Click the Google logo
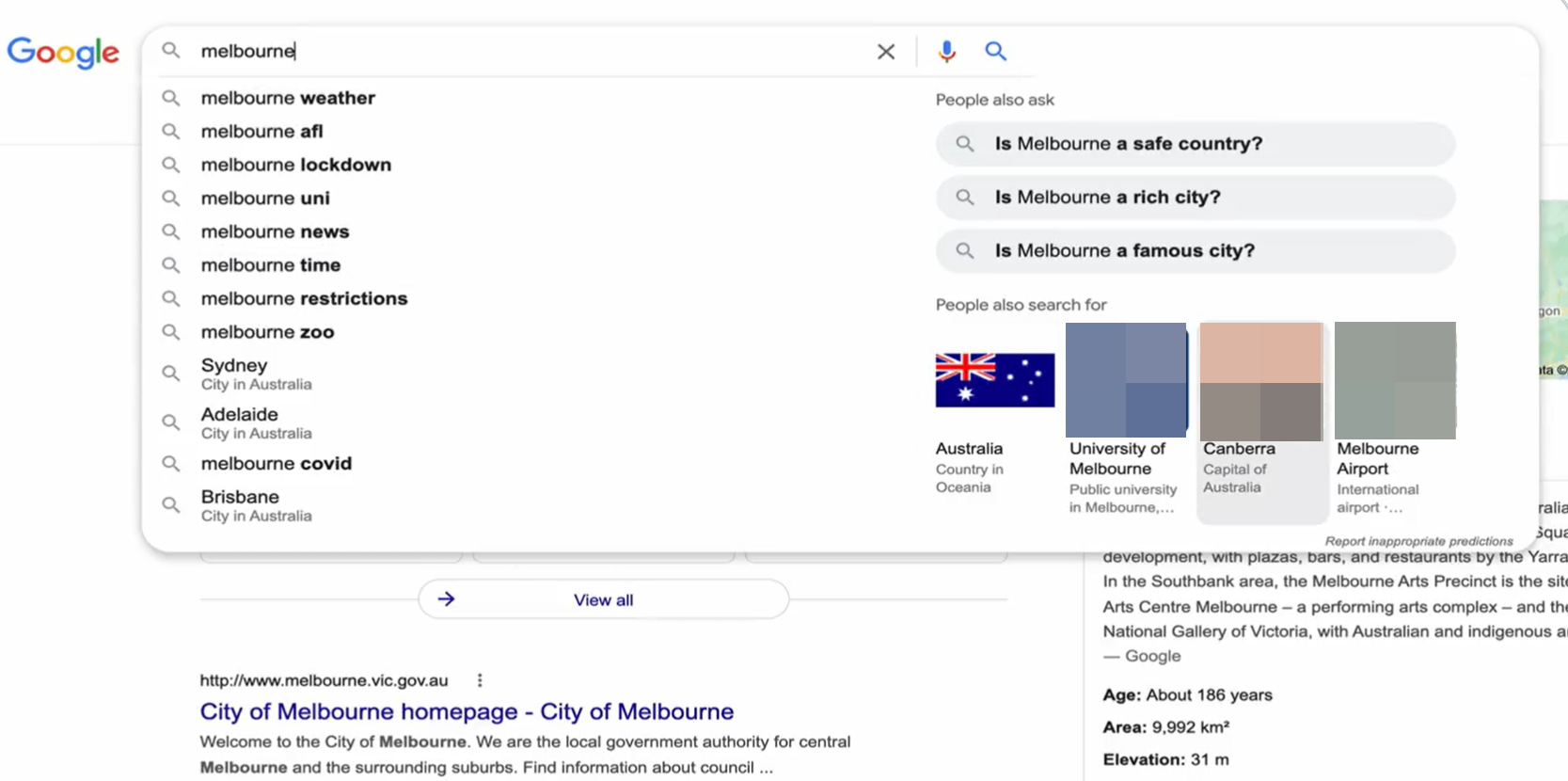 63,52
